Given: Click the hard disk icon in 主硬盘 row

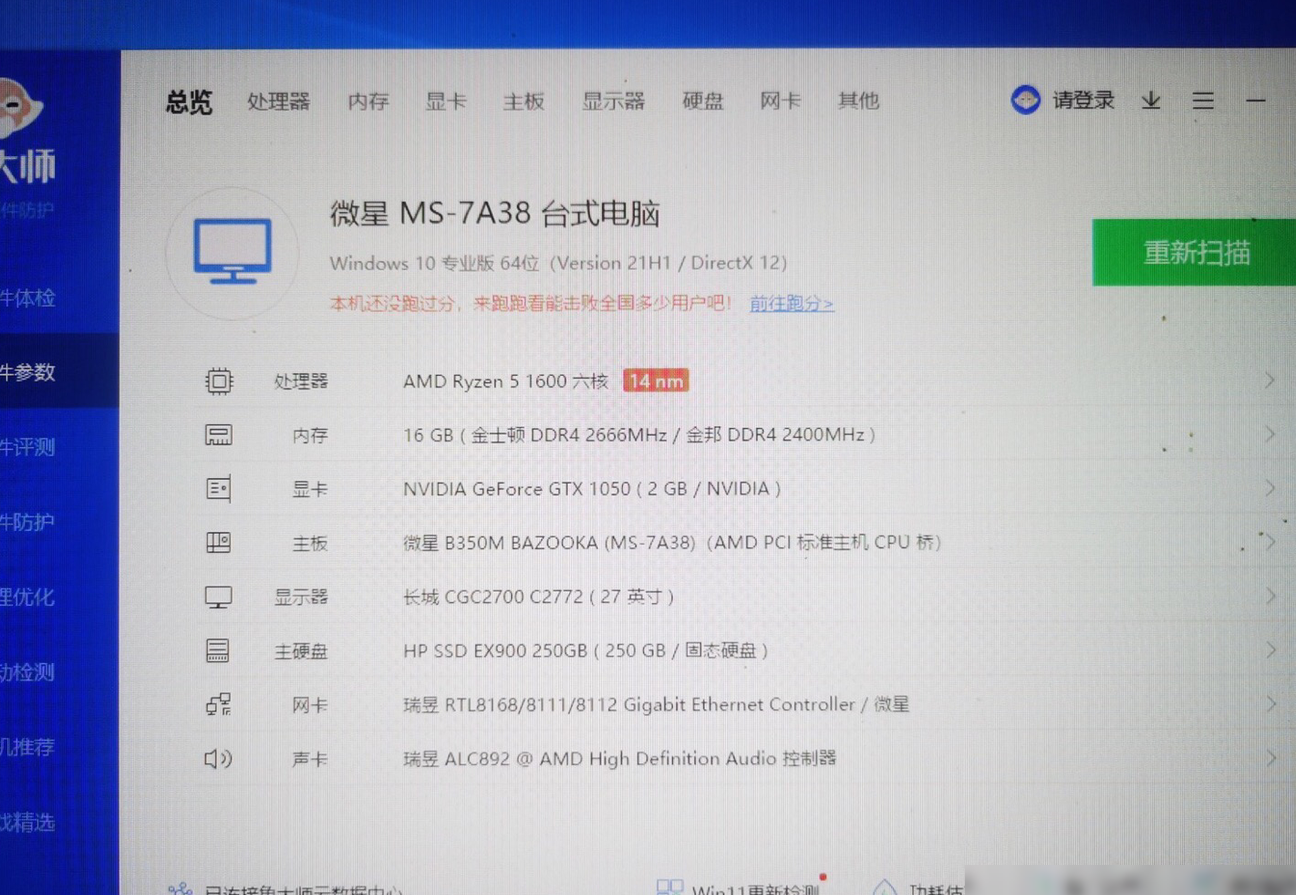Looking at the screenshot, I should [x=218, y=651].
